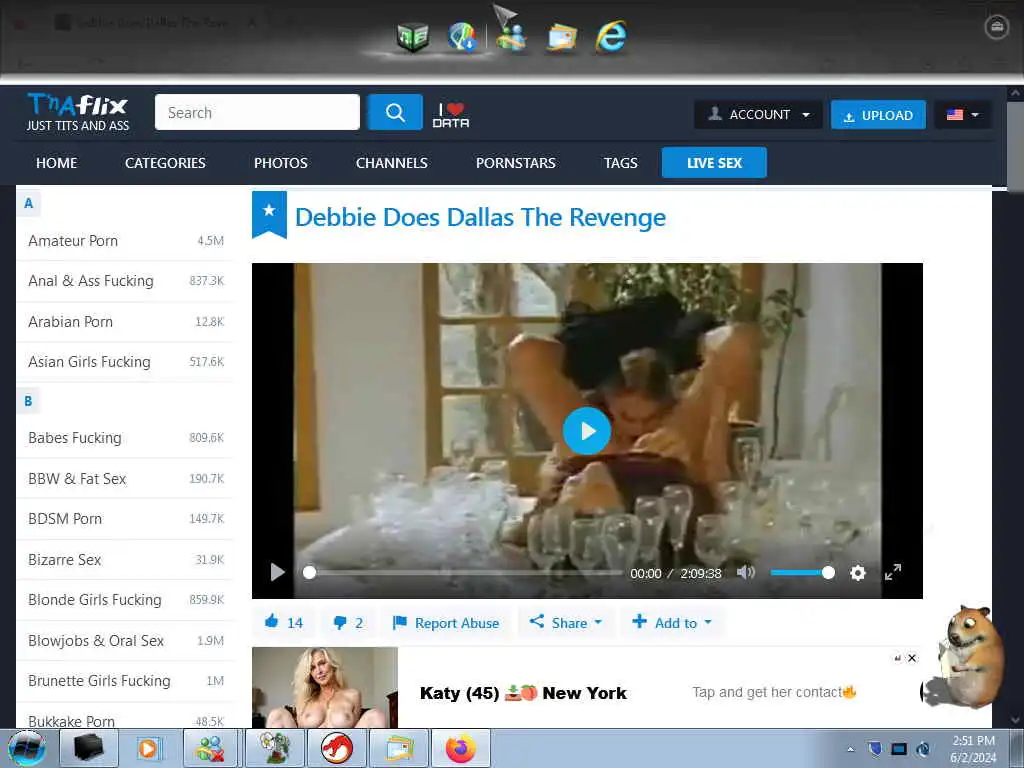Open Firefox from the taskbar
This screenshot has height=768, width=1024.
coord(460,748)
